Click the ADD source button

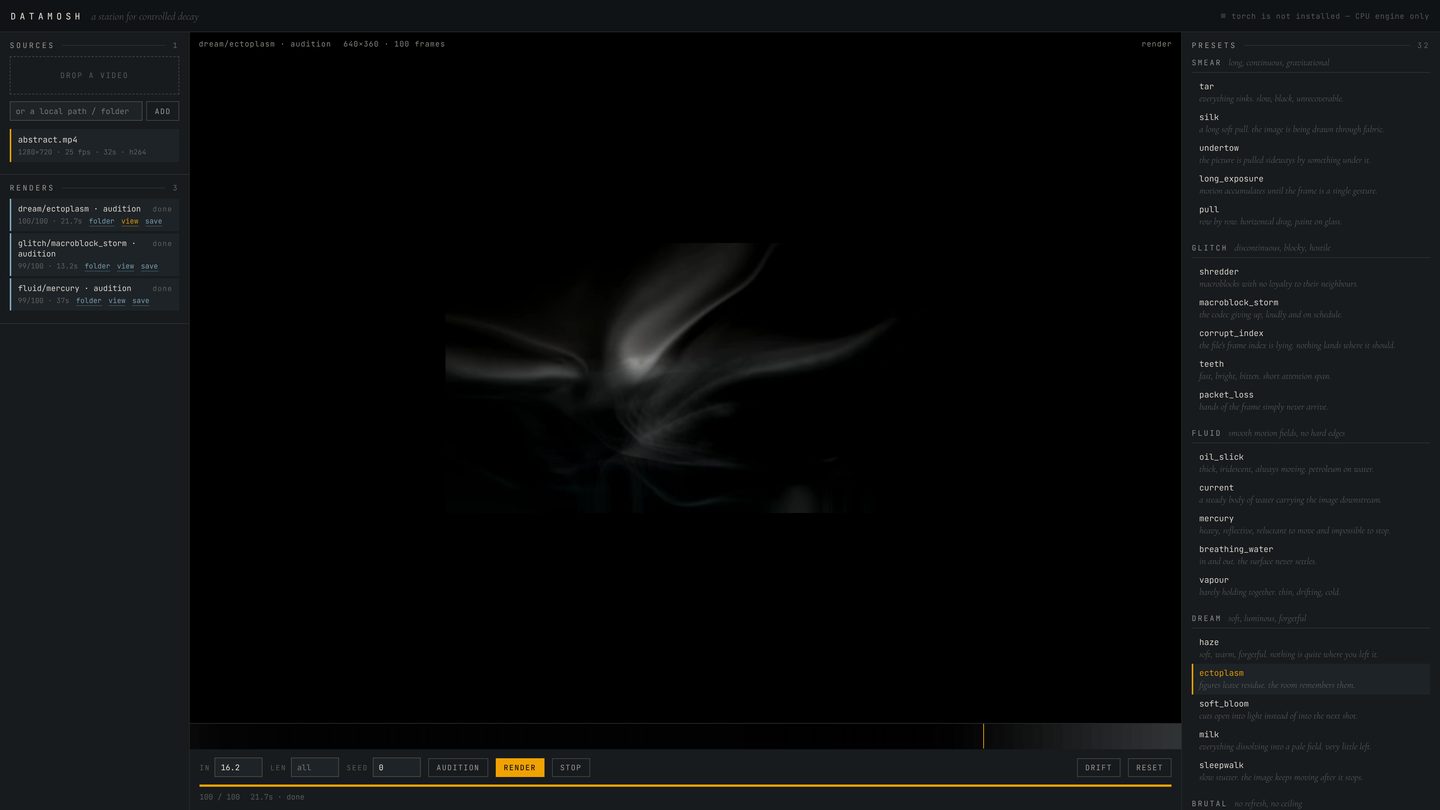(163, 111)
